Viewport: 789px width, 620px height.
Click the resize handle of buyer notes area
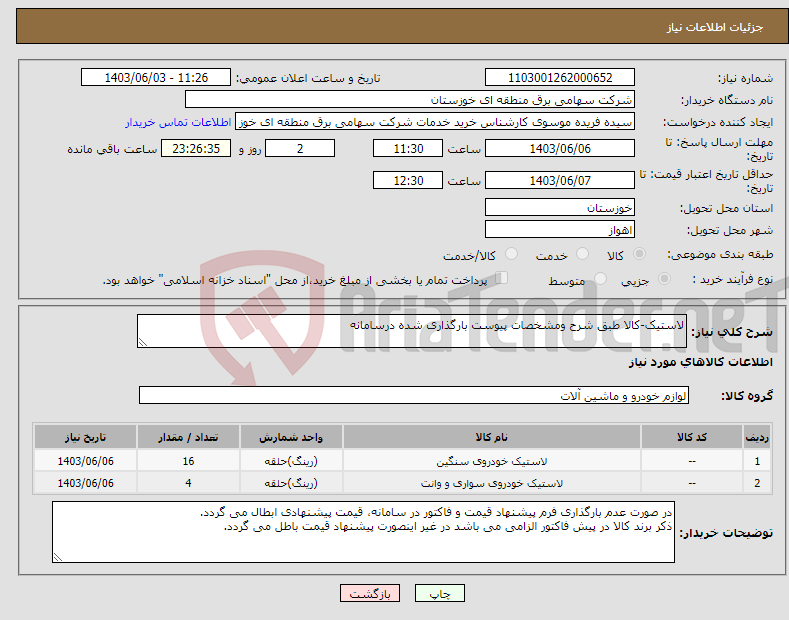(x=58, y=557)
